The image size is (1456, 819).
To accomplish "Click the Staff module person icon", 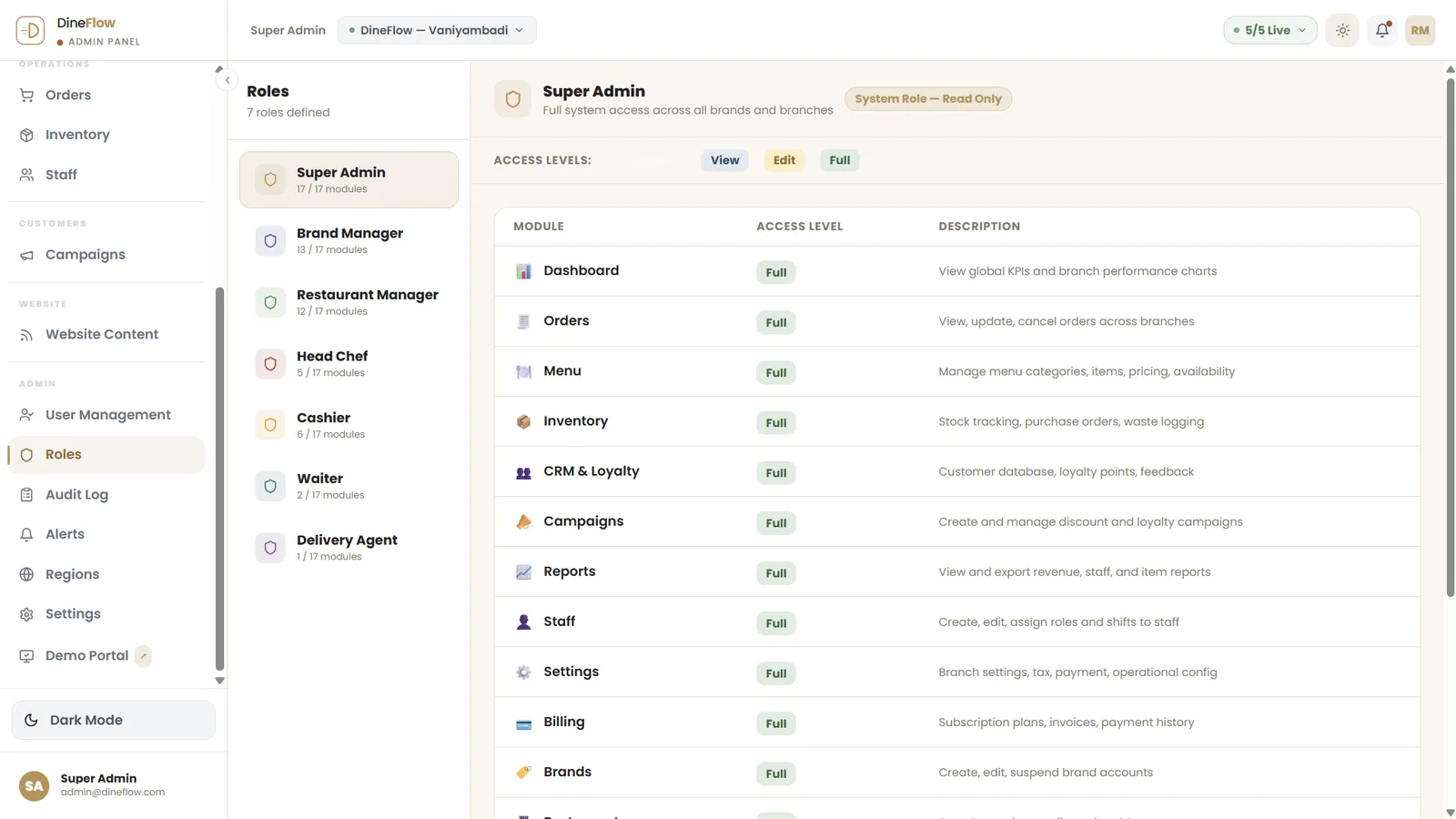I will [523, 622].
